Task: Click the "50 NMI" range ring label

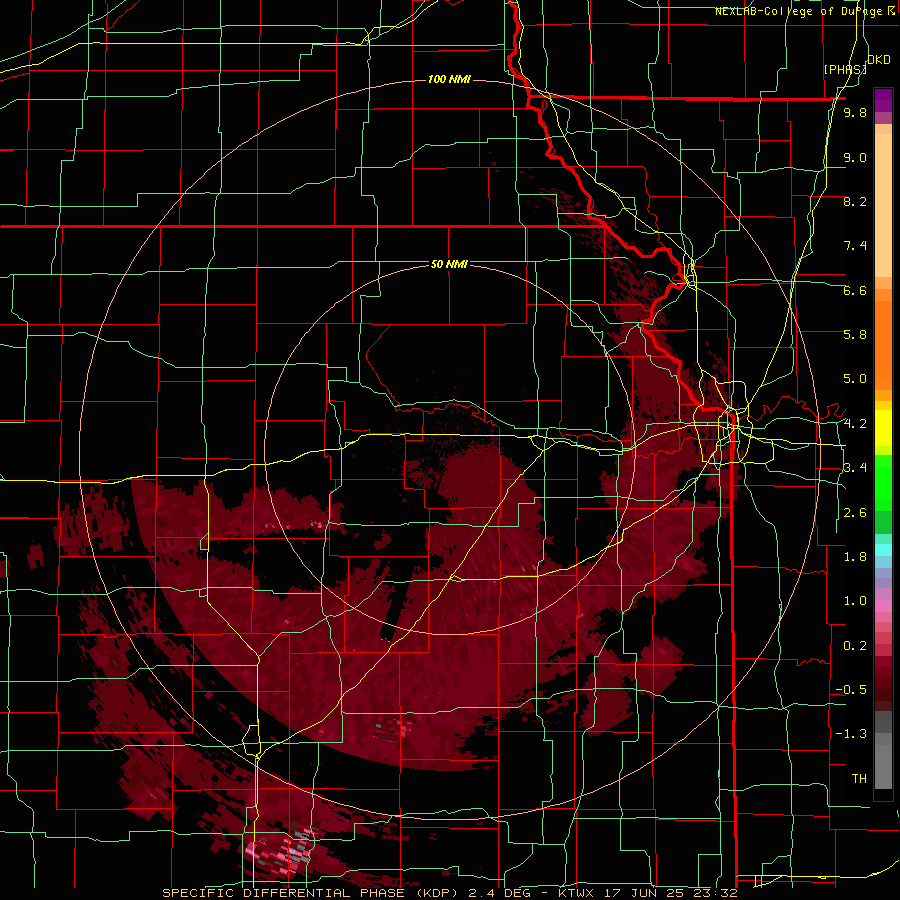Action: click(449, 264)
